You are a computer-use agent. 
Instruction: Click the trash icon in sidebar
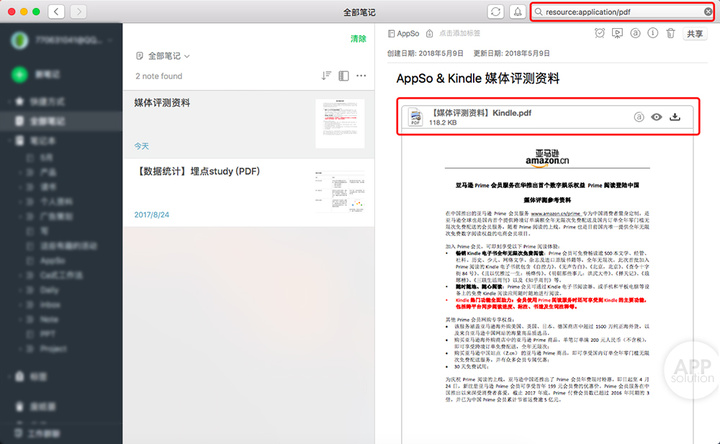pyautogui.click(x=19, y=406)
